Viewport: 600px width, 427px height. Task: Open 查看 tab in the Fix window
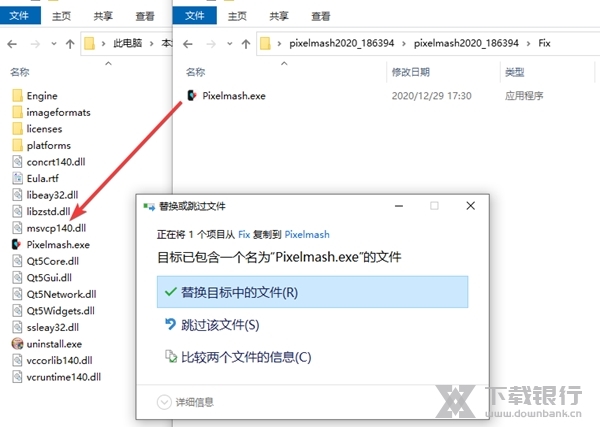321,16
